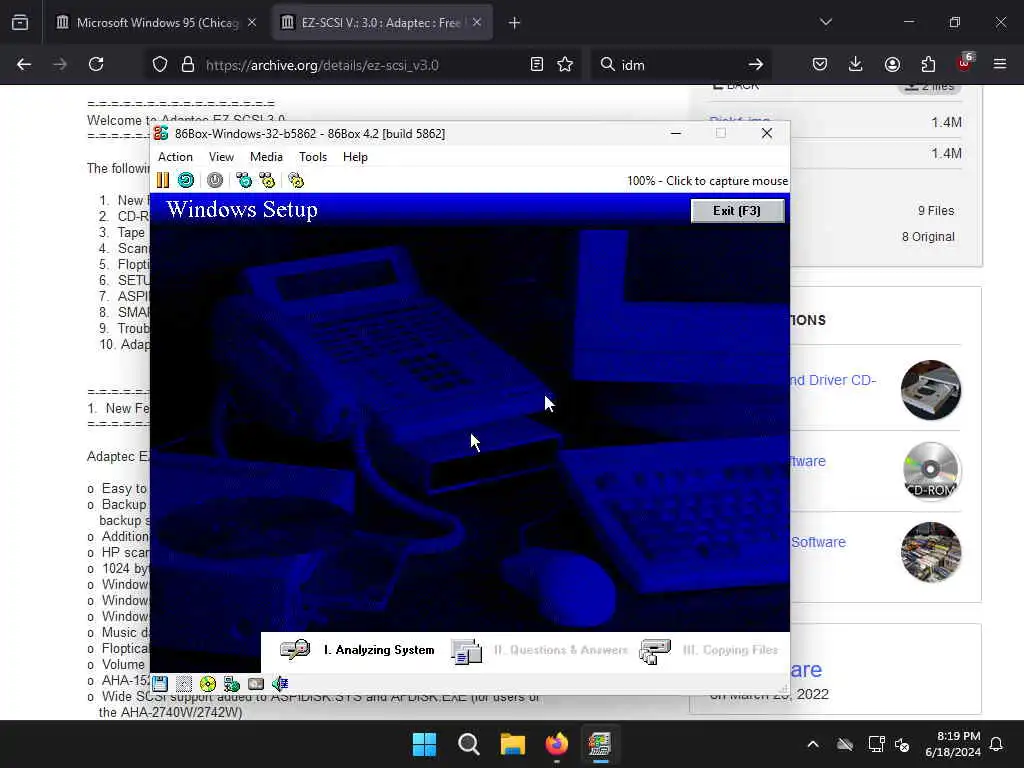
Task: Click the sound speaker status bar icon
Action: [280, 684]
